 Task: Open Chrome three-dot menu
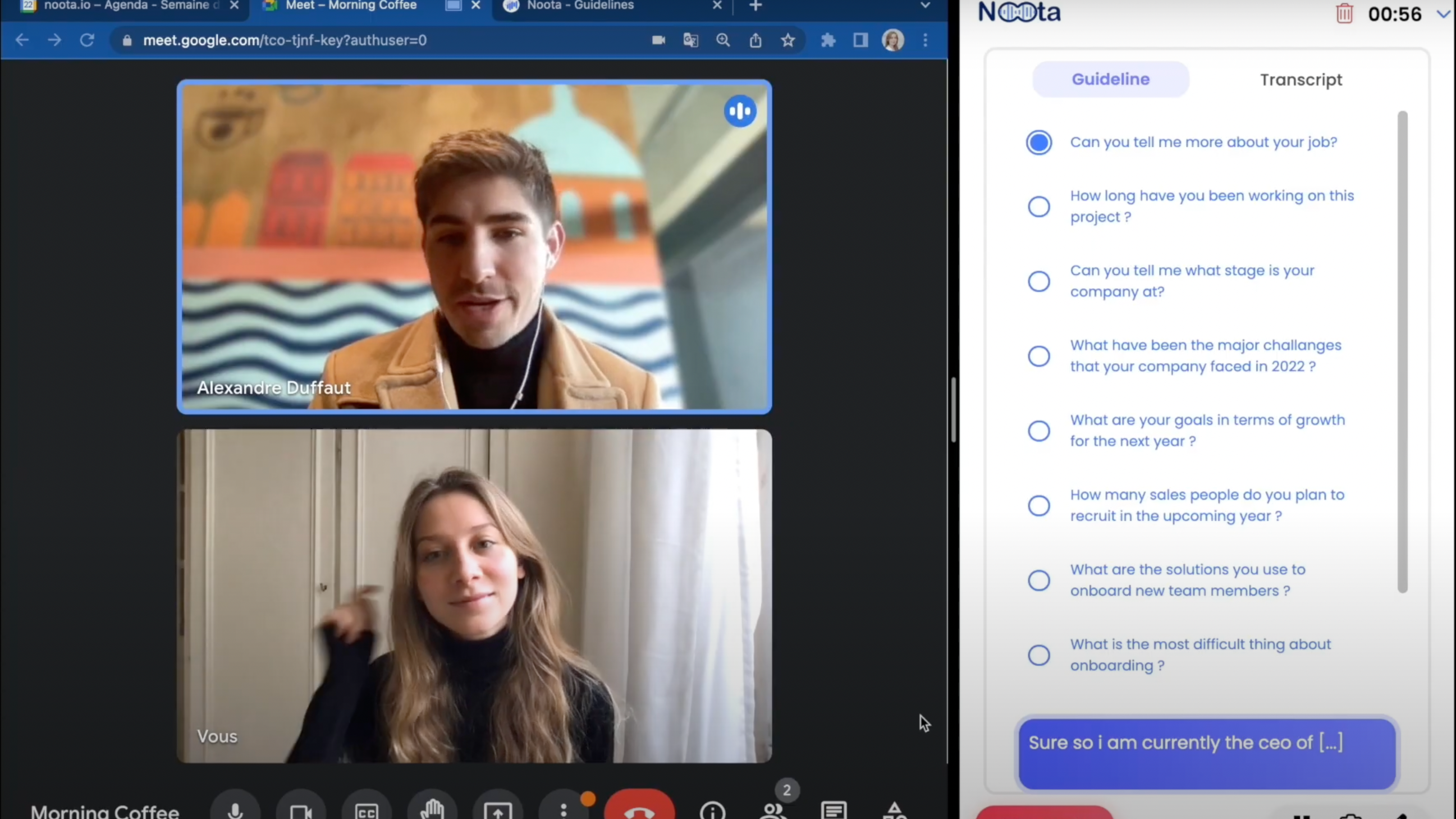coord(925,40)
